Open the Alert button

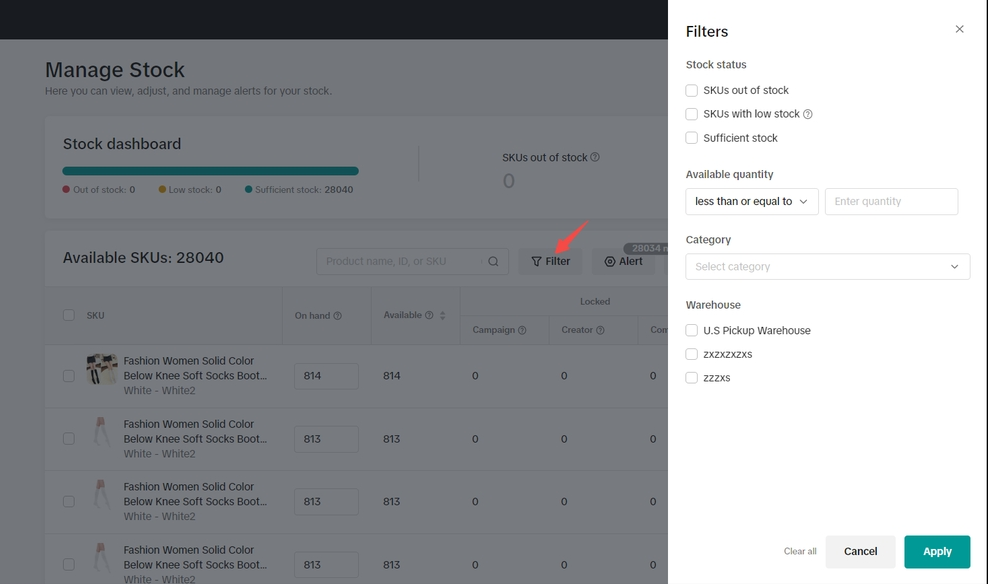coord(623,262)
